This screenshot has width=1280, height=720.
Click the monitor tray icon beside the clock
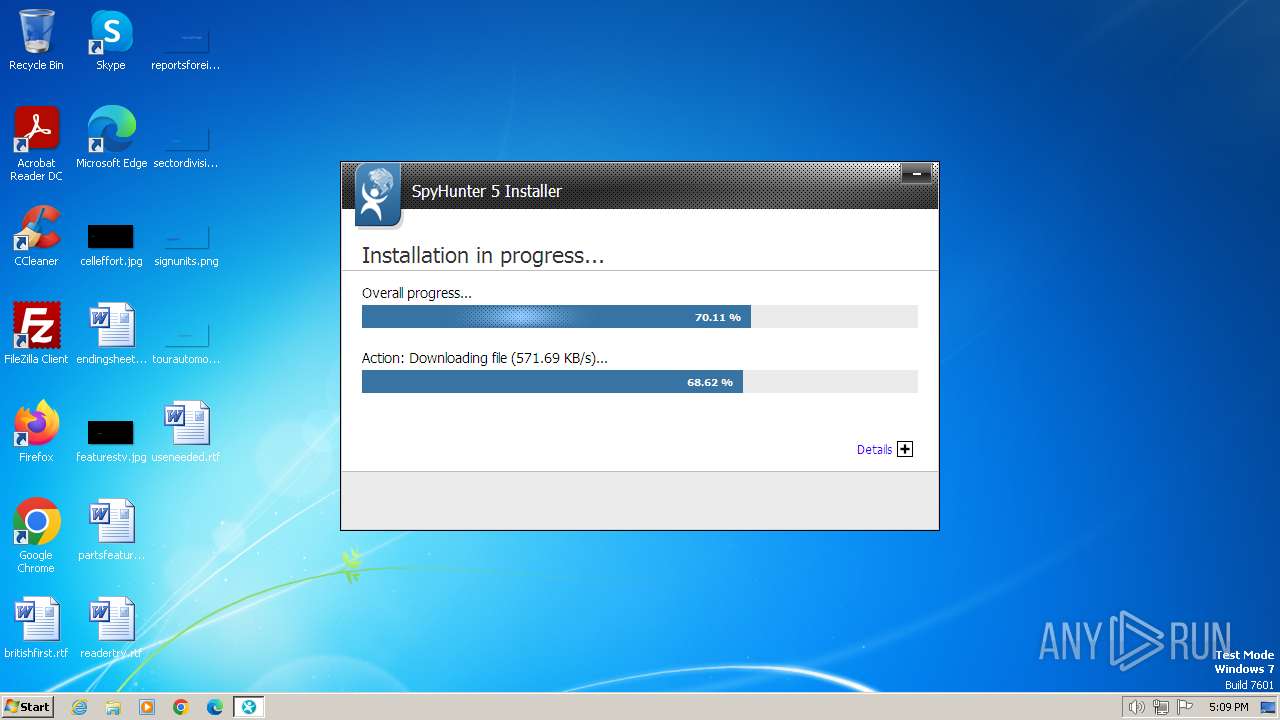pyautogui.click(x=1267, y=707)
